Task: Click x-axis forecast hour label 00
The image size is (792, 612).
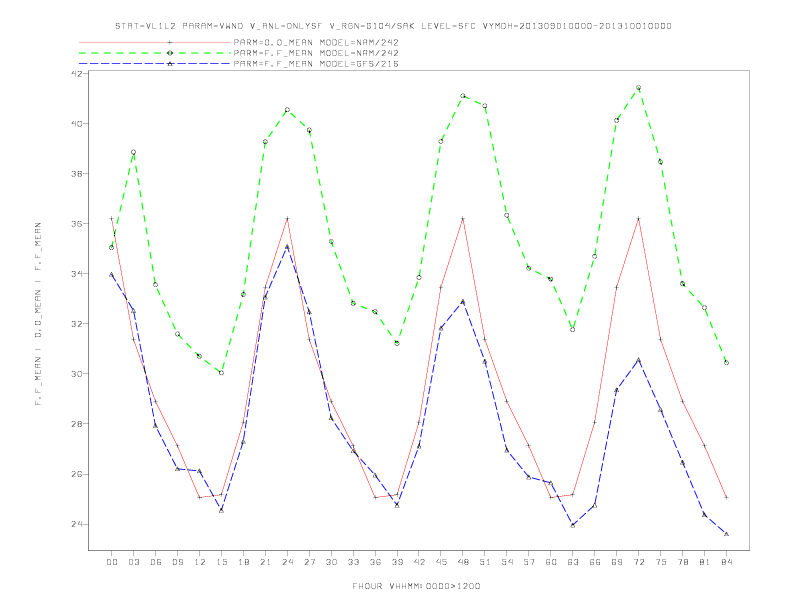Action: point(112,562)
